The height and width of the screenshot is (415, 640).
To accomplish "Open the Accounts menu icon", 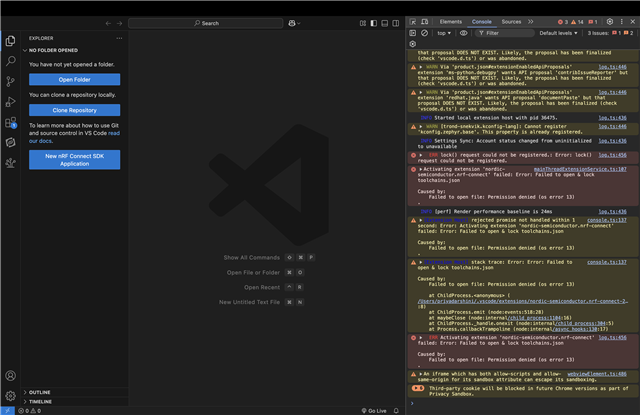I will [x=11, y=375].
